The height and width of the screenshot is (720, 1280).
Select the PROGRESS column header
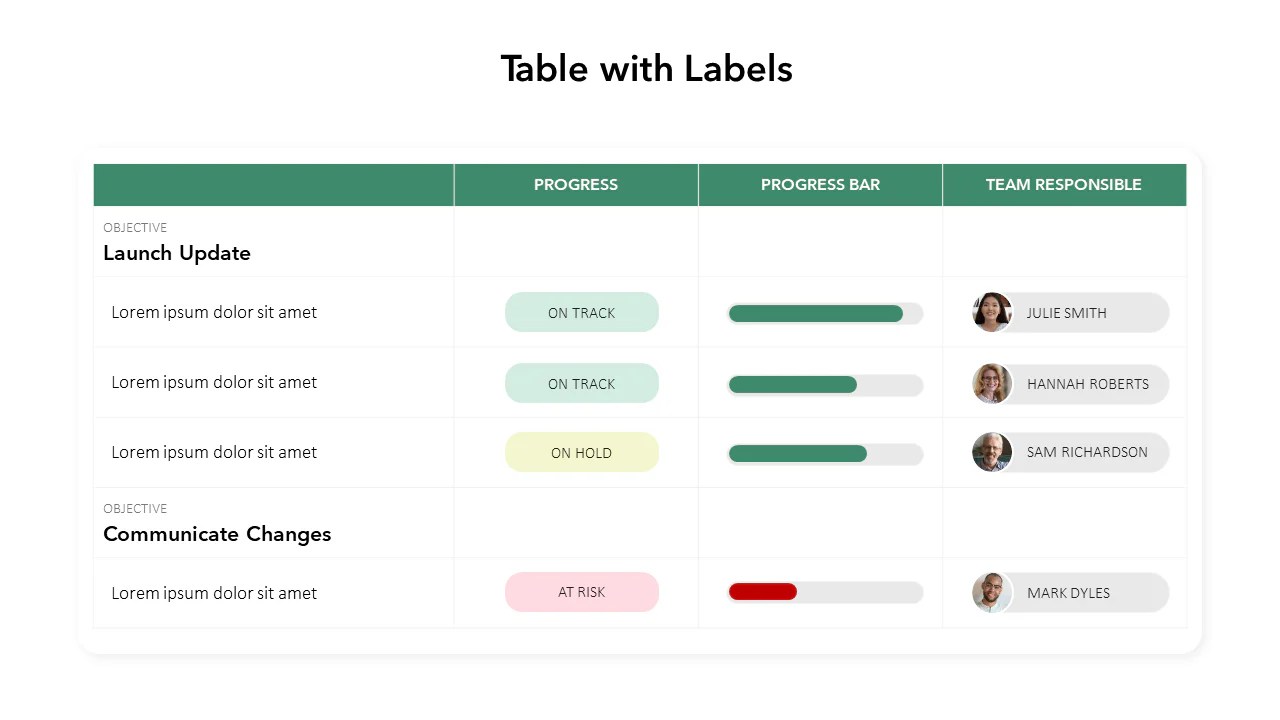click(576, 185)
